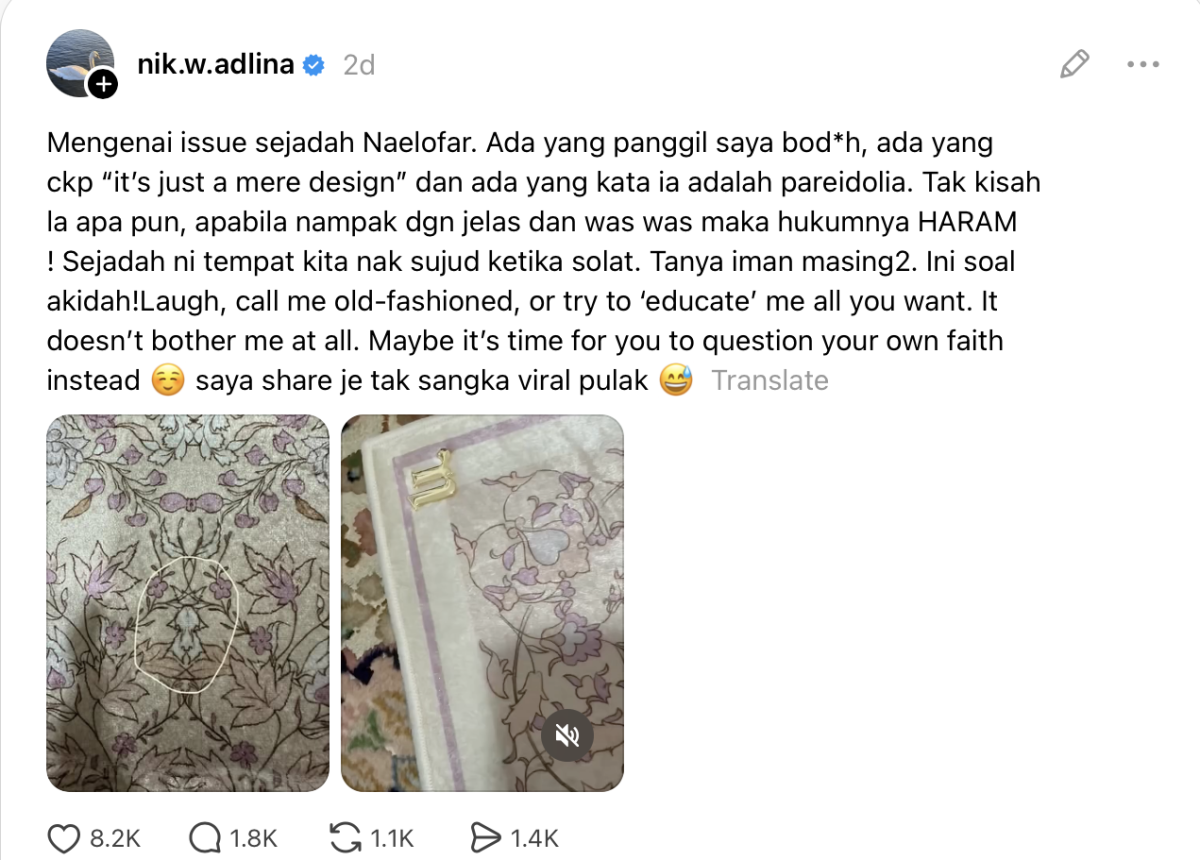Click the heart like icon

pos(65,838)
